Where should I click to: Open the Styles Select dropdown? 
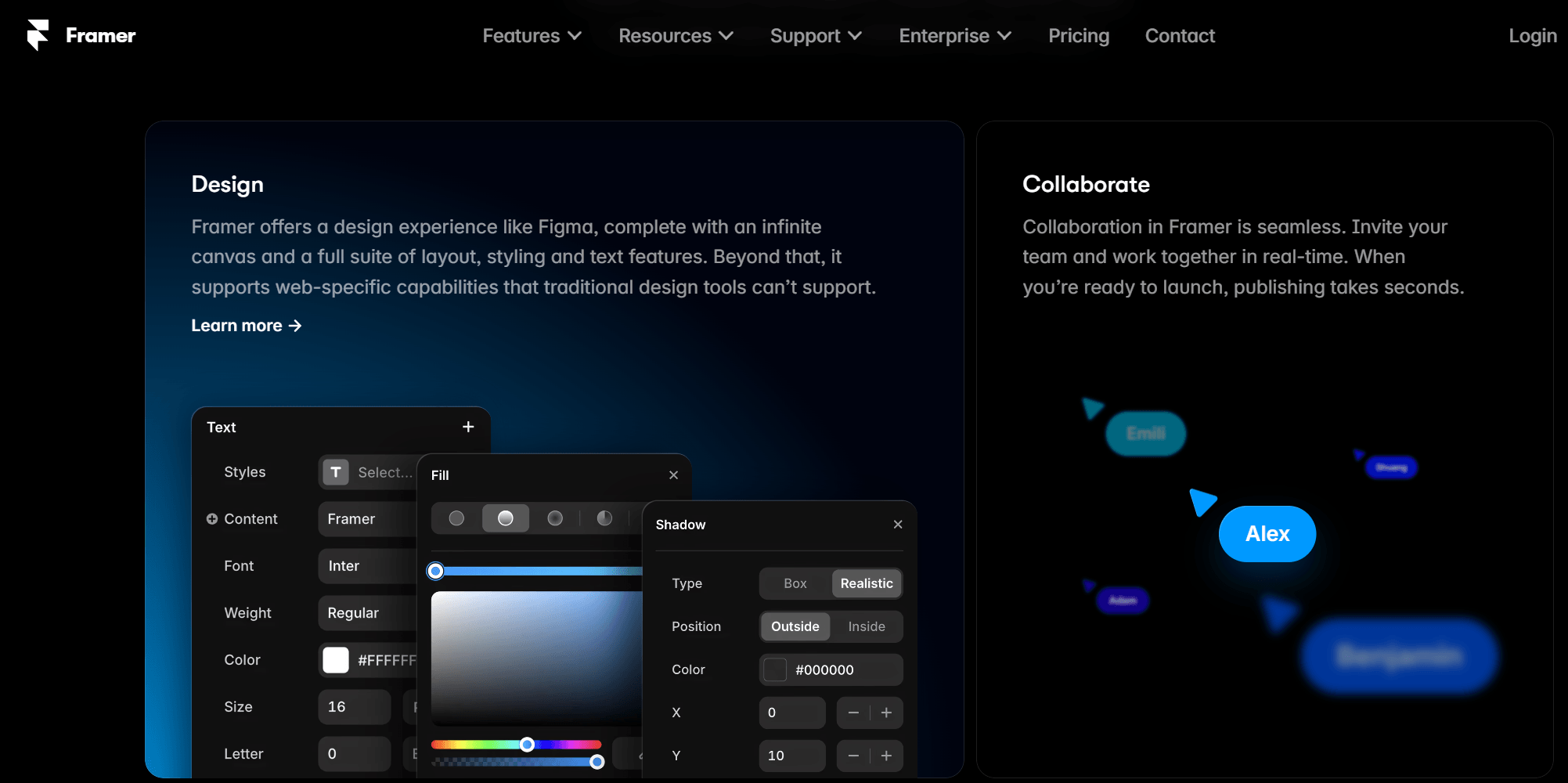click(x=368, y=472)
